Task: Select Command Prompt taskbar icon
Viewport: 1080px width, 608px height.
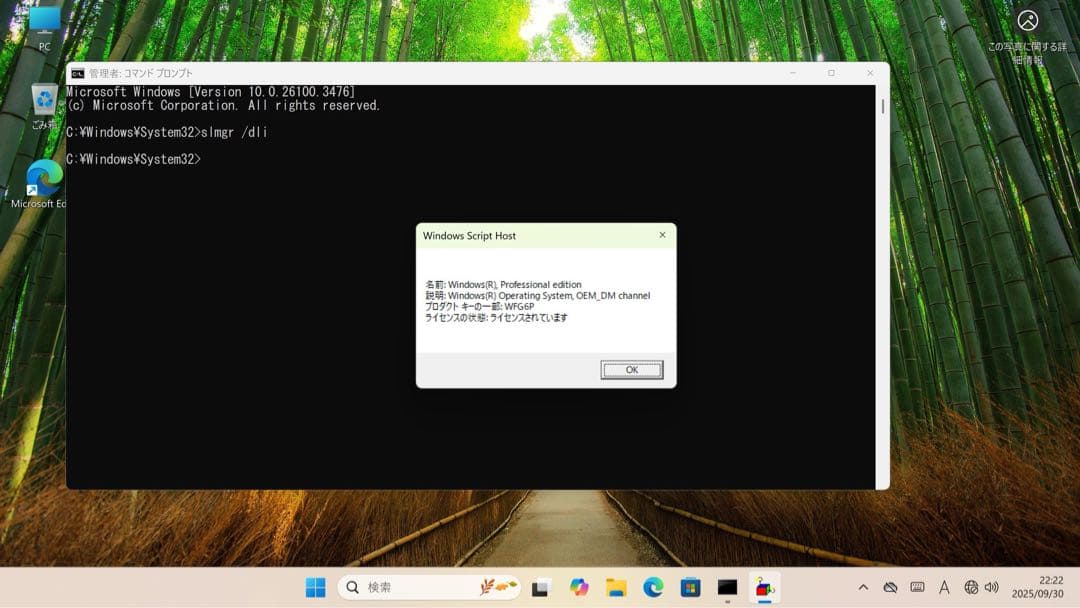Action: tap(727, 588)
